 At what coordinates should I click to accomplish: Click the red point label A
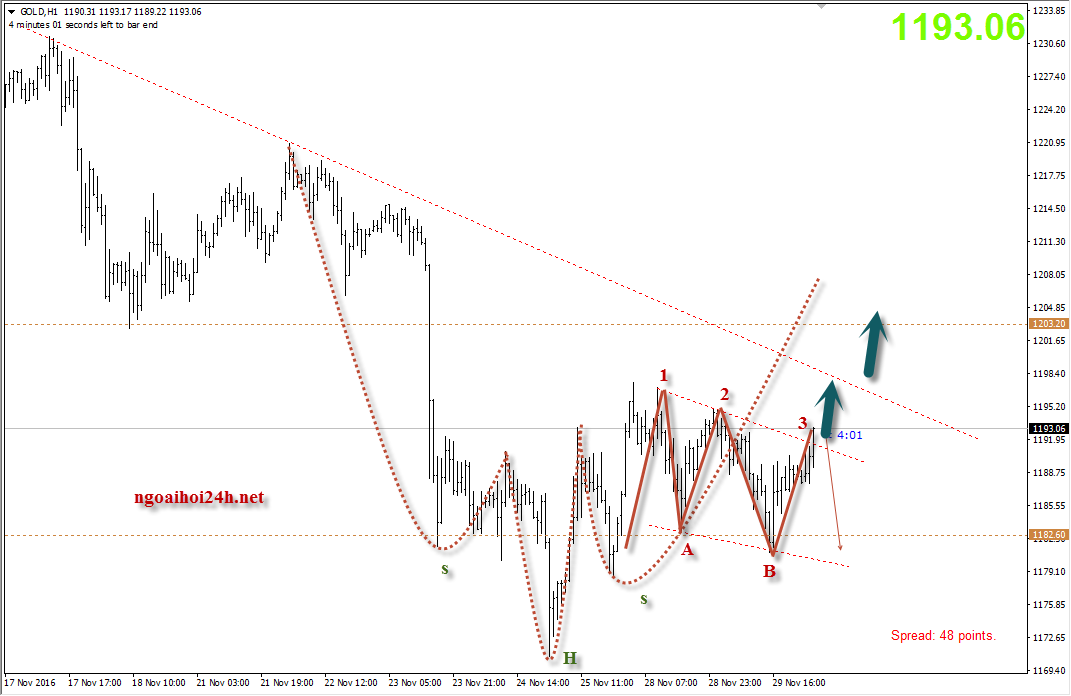point(686,548)
